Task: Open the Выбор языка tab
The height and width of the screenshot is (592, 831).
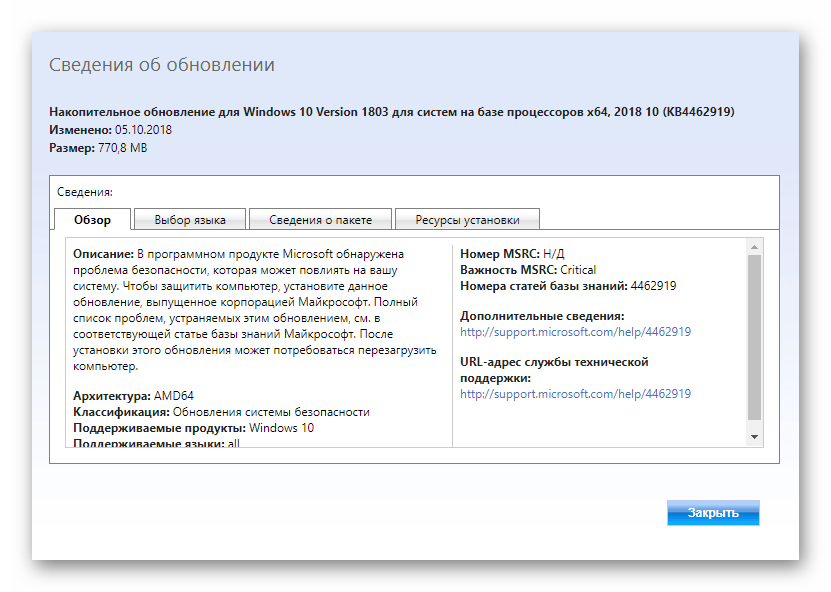Action: point(190,220)
